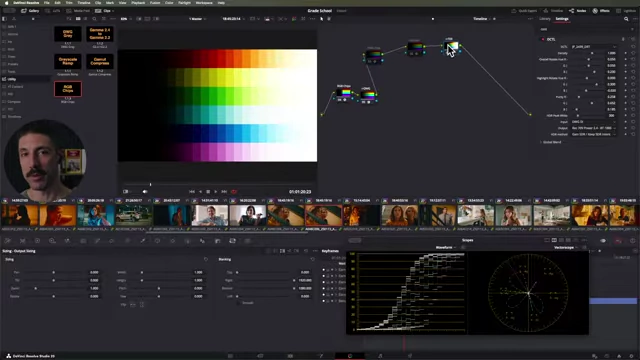The width and height of the screenshot is (640, 360).
Task: Delete the DCTL effect with the trash icon
Action: click(x=623, y=39)
